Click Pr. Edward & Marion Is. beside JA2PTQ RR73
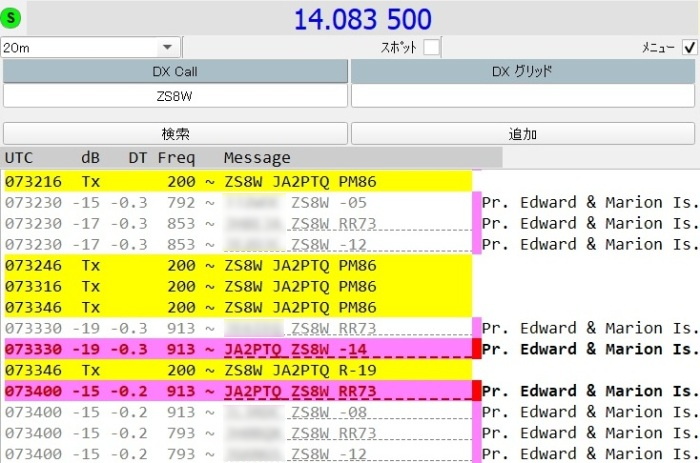This screenshot has width=700, height=463. (x=590, y=391)
